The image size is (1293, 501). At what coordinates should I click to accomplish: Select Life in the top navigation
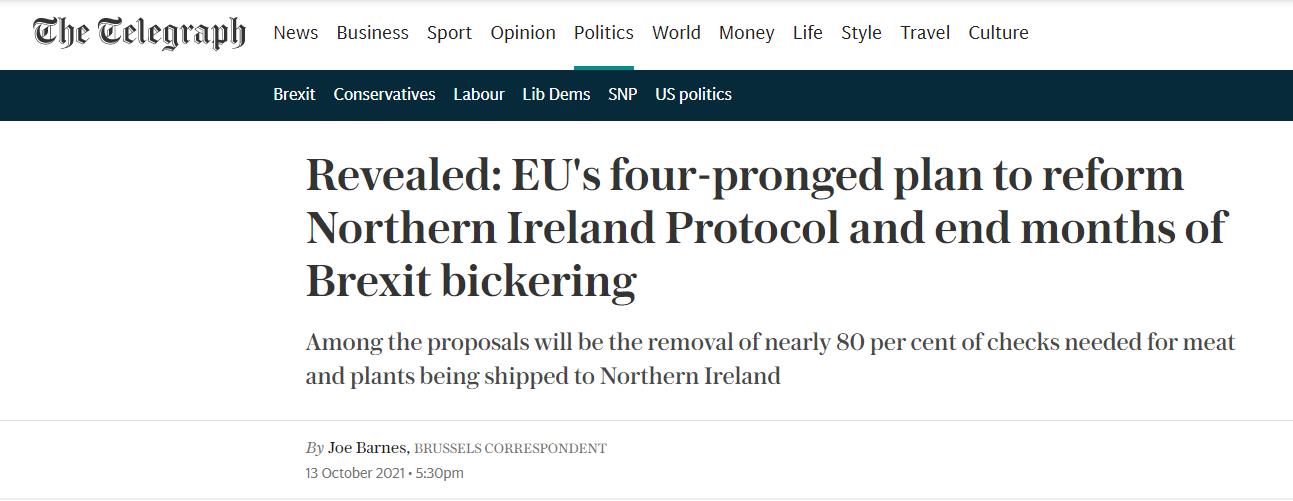click(807, 33)
